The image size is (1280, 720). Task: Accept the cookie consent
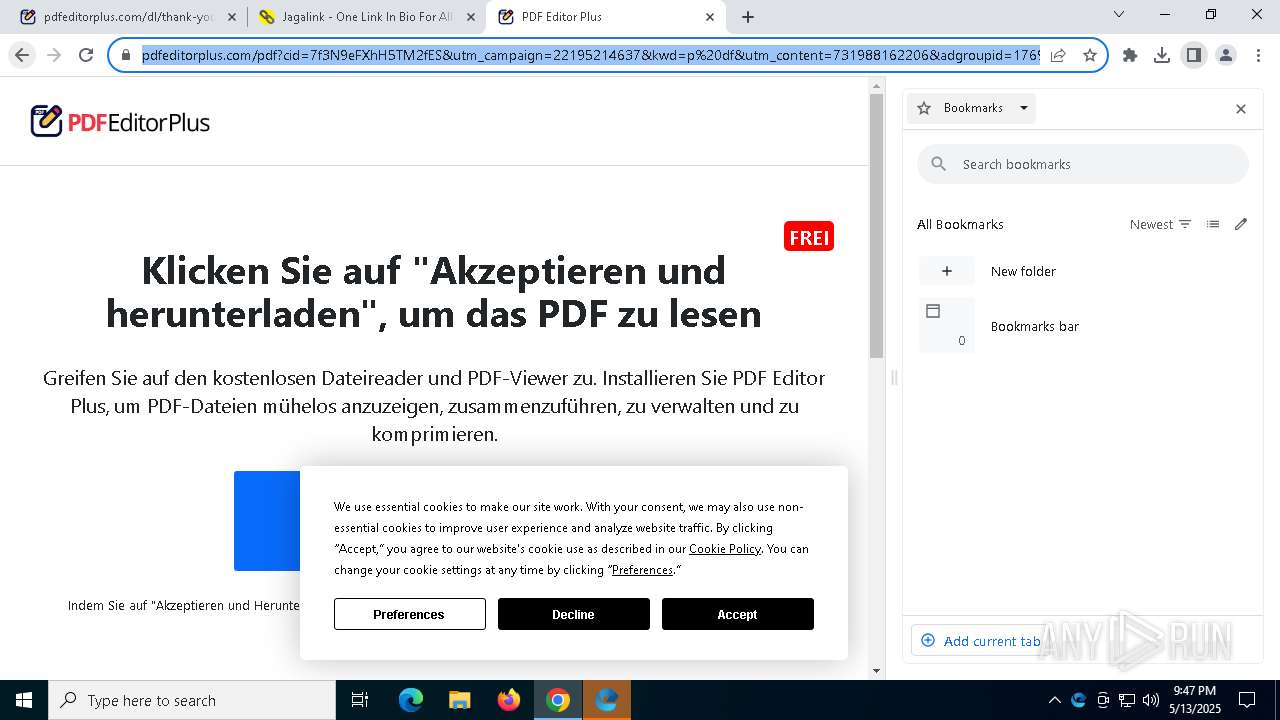point(737,614)
